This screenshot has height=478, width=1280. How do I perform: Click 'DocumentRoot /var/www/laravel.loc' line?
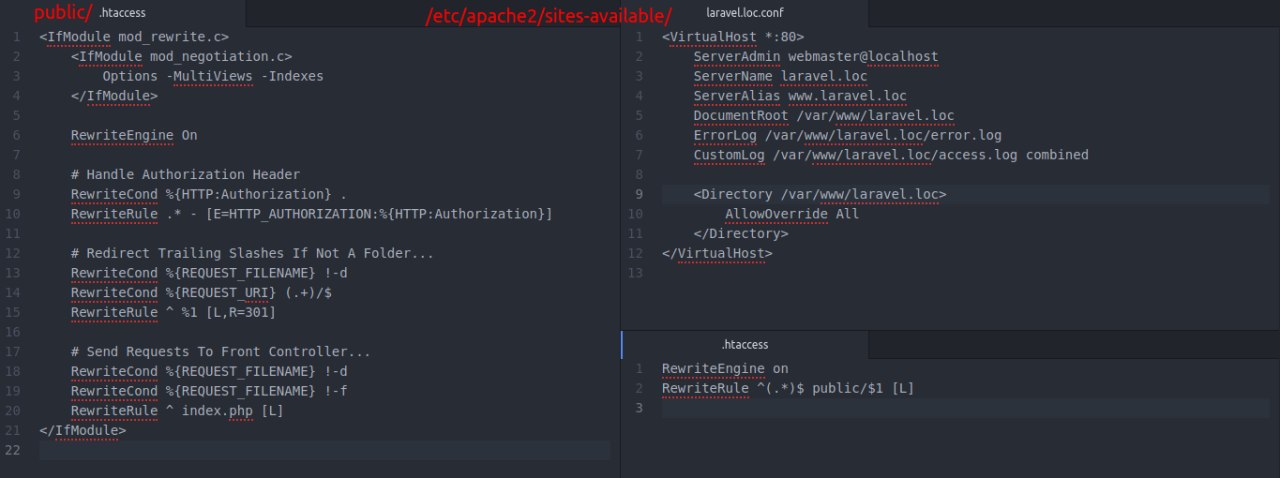click(824, 116)
